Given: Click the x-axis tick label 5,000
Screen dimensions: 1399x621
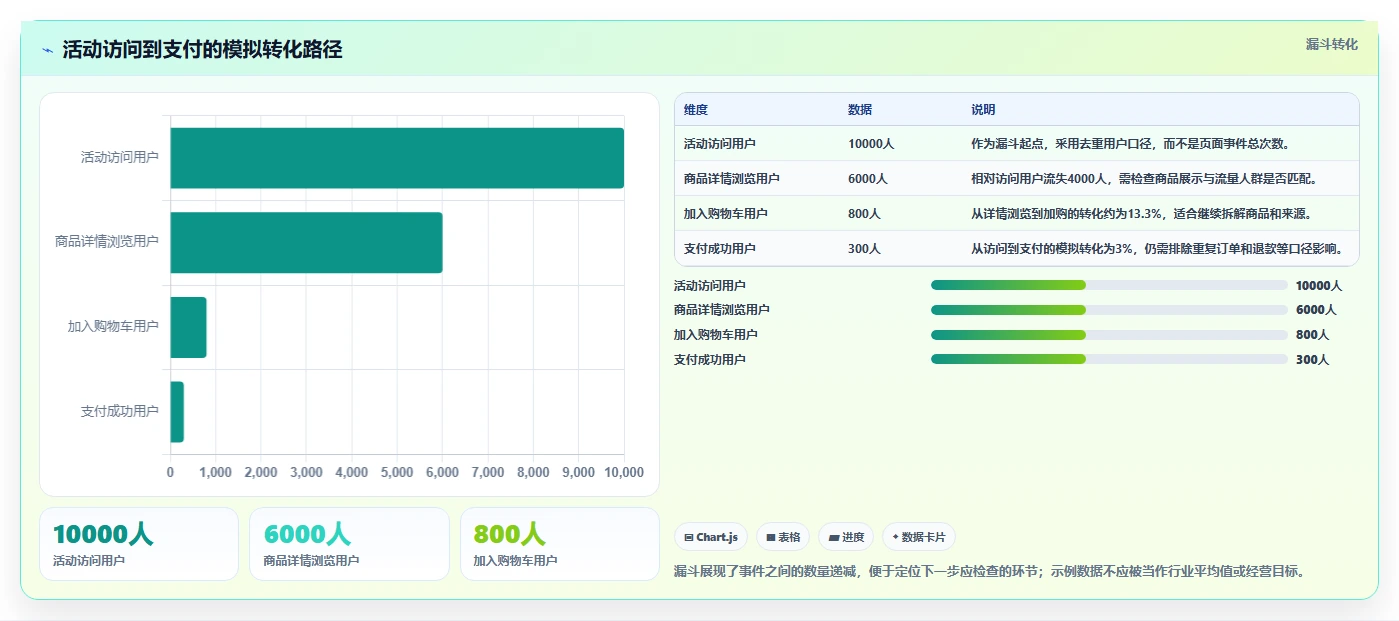Looking at the screenshot, I should 397,472.
